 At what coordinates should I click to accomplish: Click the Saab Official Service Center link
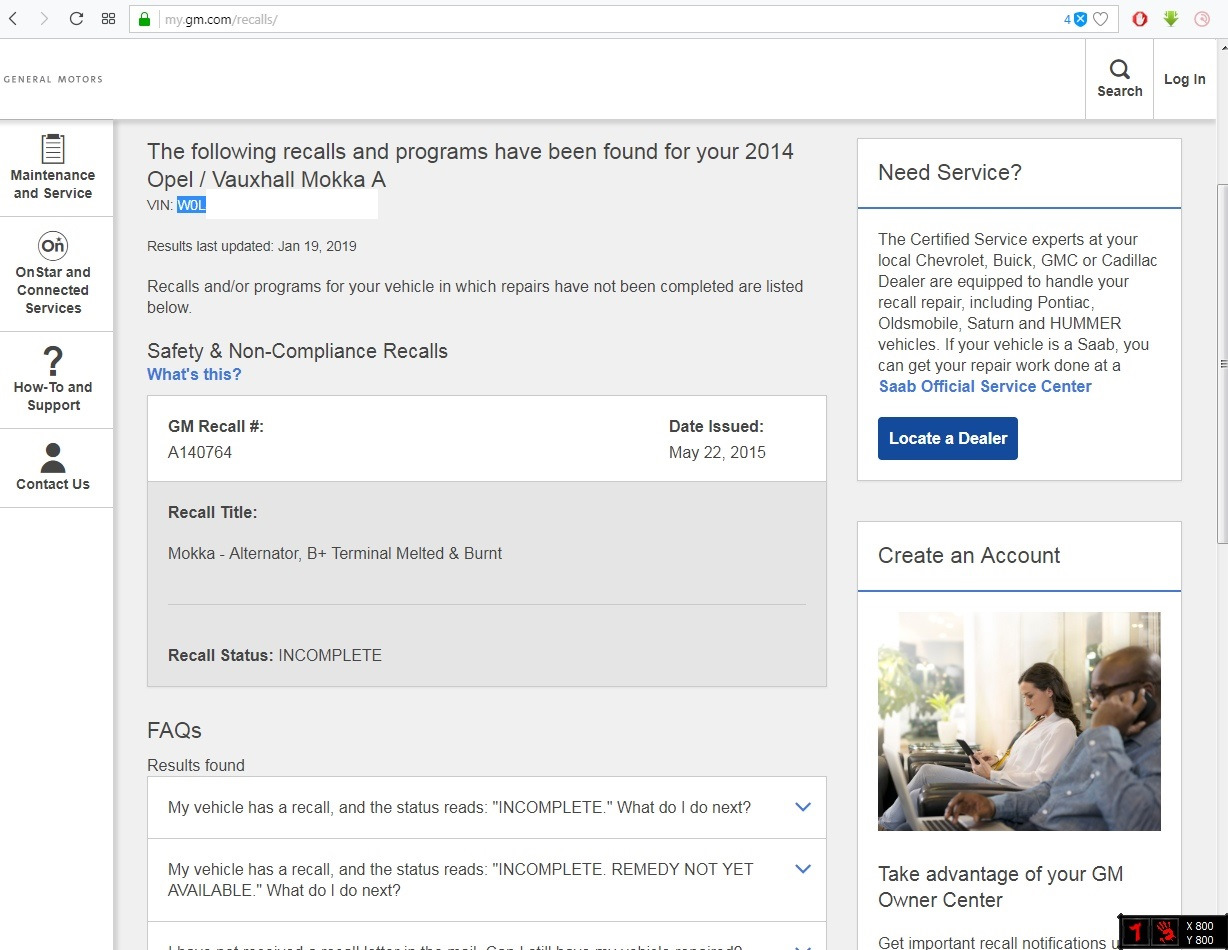(985, 386)
